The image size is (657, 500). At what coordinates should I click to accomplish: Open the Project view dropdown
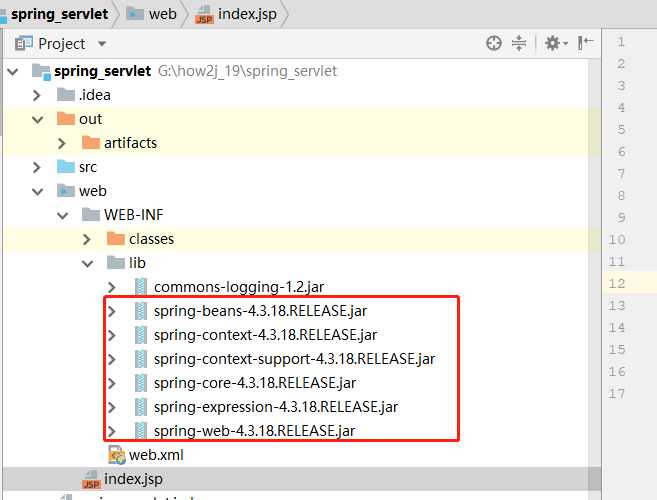coord(102,44)
